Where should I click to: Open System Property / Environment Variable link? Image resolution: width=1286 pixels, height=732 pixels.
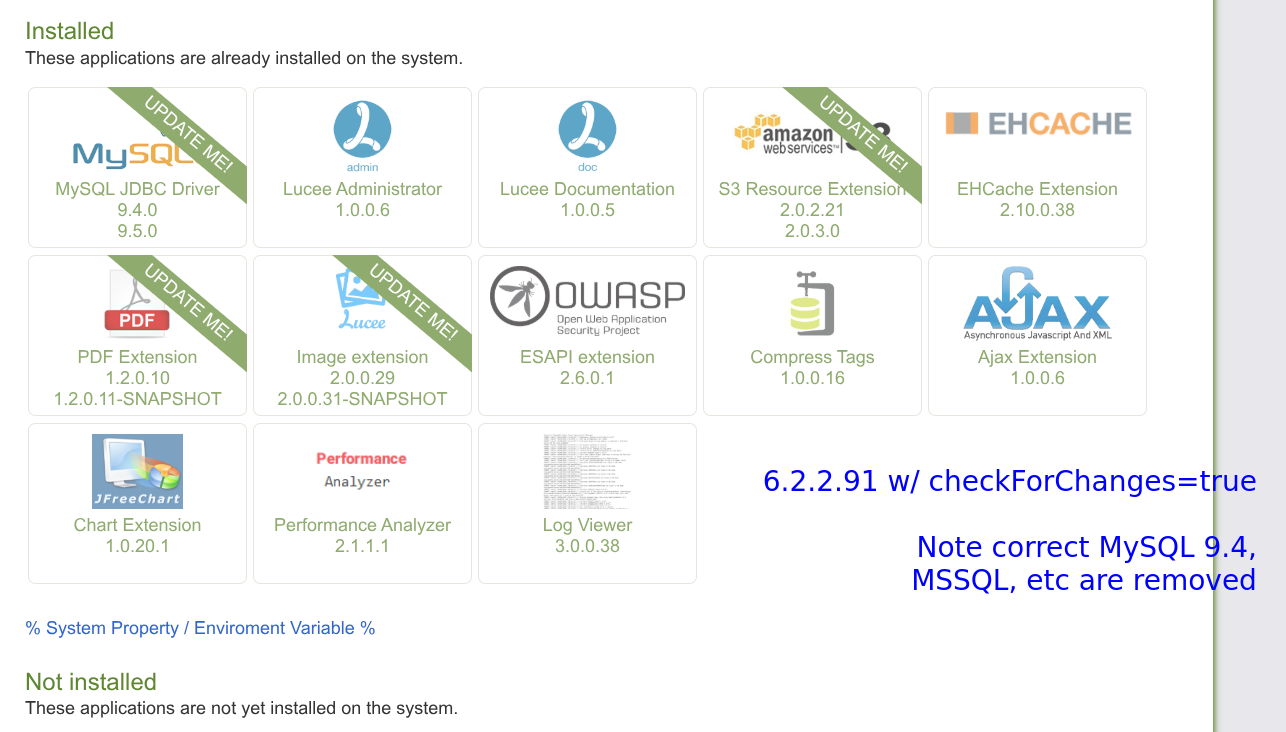(200, 628)
